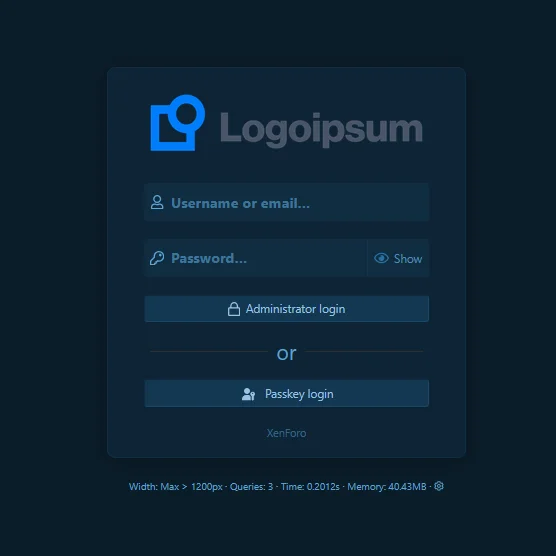This screenshot has width=556, height=556.
Task: Click the key icon in password field
Action: 157,258
